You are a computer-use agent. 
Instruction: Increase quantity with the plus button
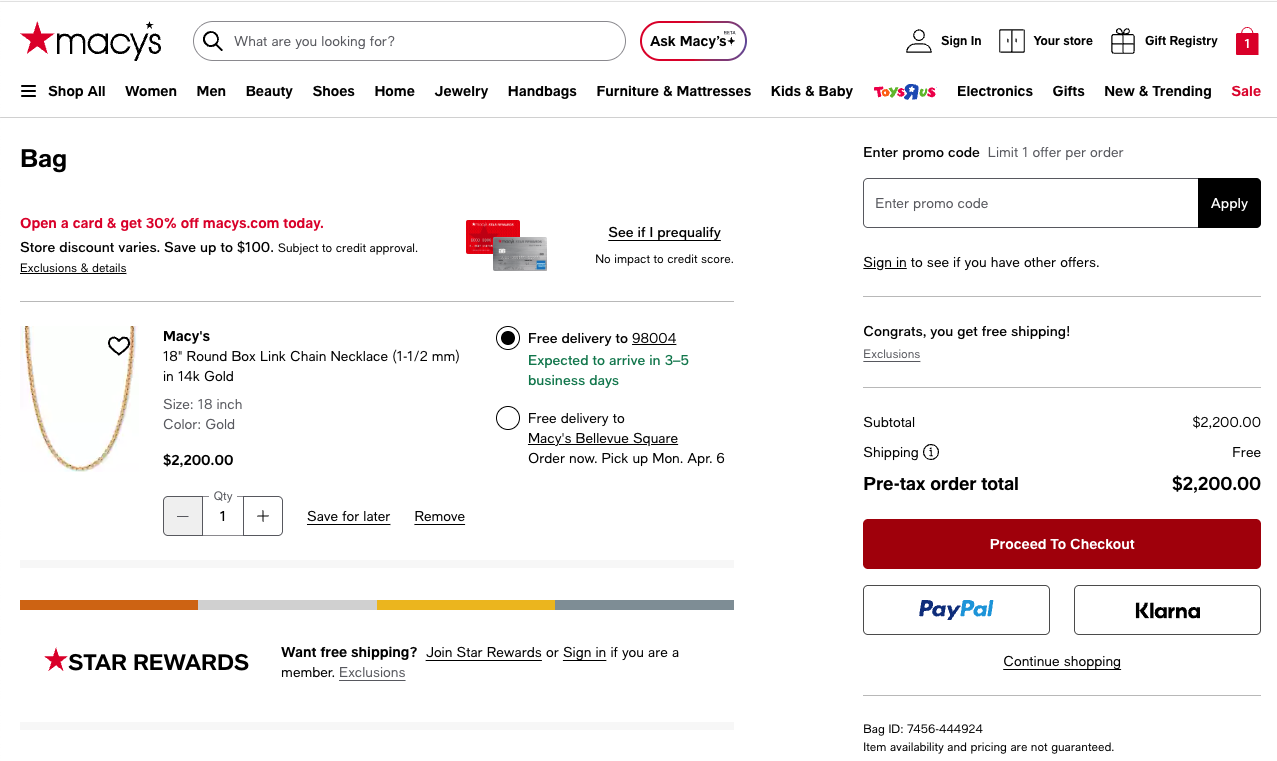(263, 516)
